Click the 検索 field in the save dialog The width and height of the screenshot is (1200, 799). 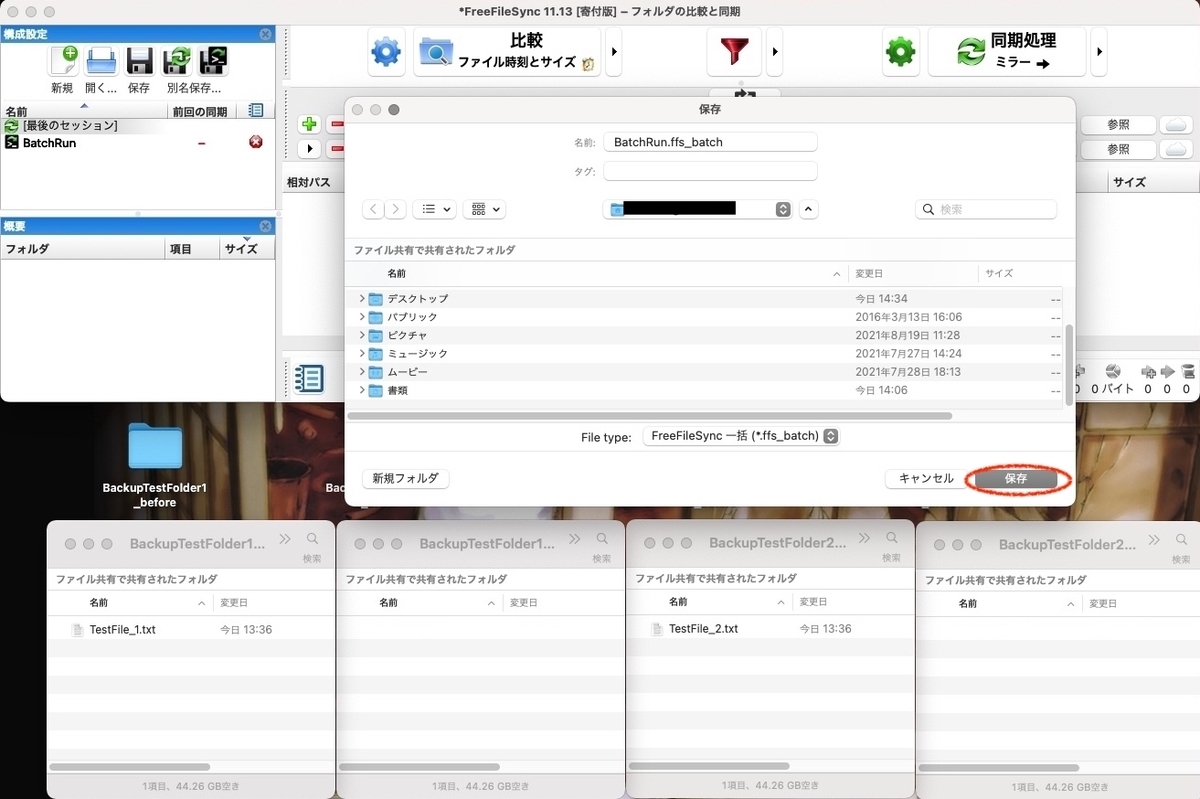point(986,209)
